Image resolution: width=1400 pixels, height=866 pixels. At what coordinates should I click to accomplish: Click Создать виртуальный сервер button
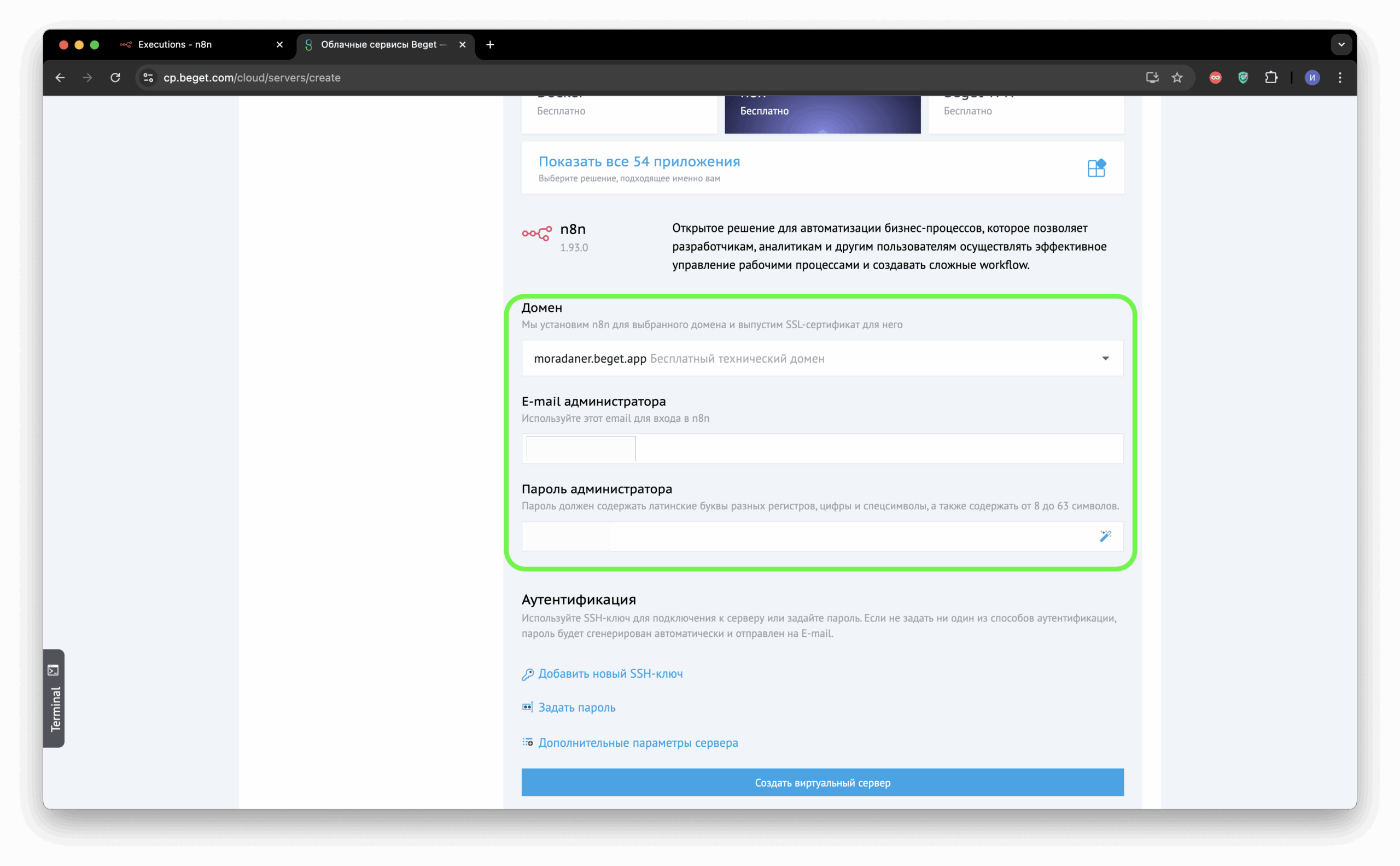(x=822, y=782)
